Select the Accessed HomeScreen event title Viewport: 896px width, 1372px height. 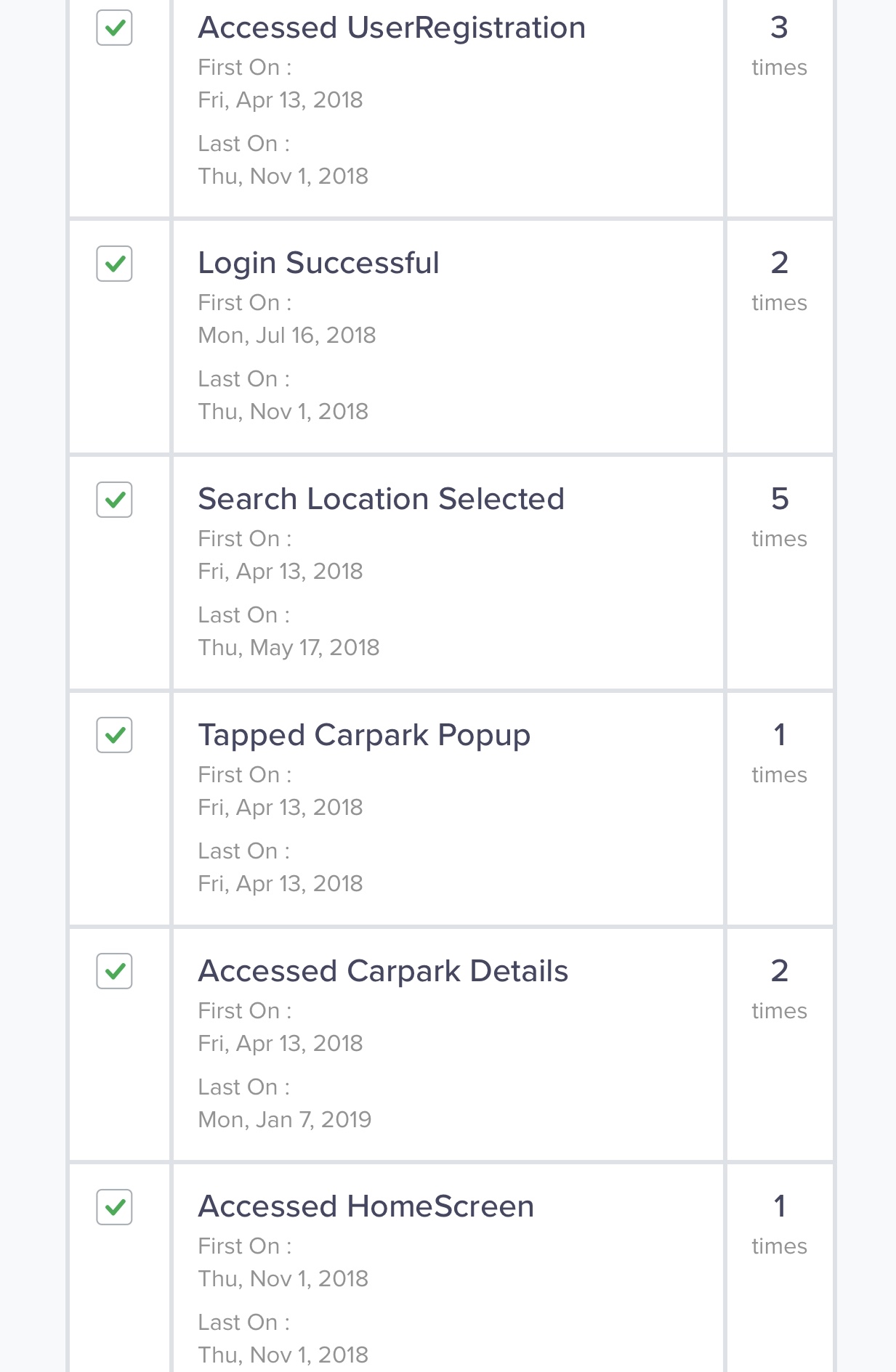(x=366, y=1206)
